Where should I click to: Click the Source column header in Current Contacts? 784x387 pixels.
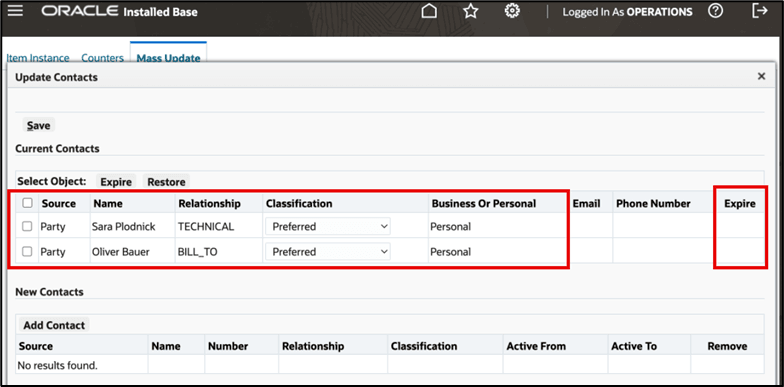[59, 204]
